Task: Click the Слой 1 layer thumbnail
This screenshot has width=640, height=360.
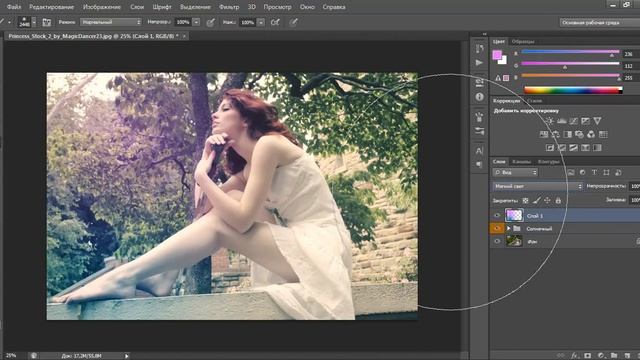Action: pos(514,215)
